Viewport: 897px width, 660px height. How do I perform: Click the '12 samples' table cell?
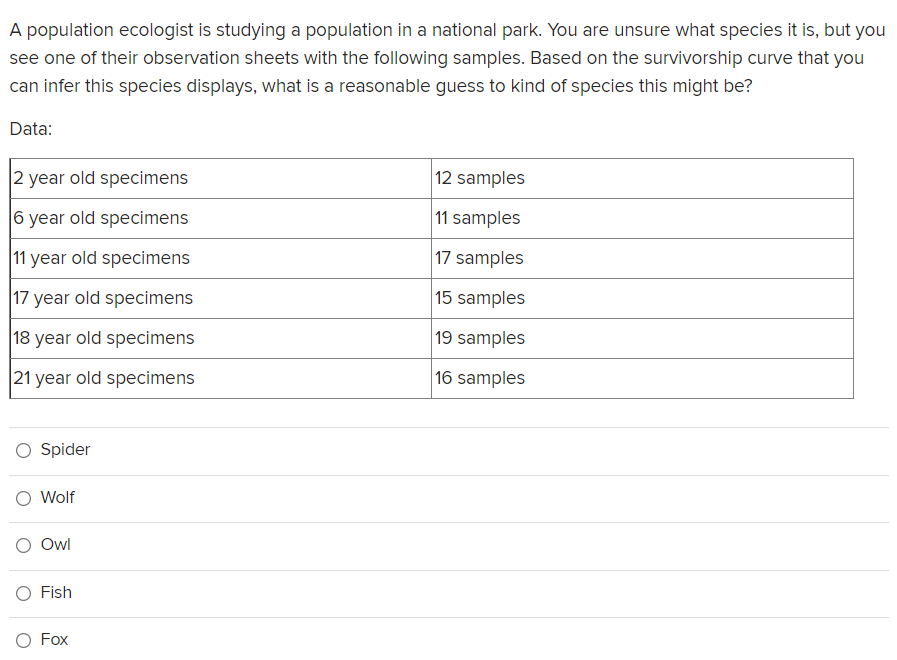pos(478,178)
